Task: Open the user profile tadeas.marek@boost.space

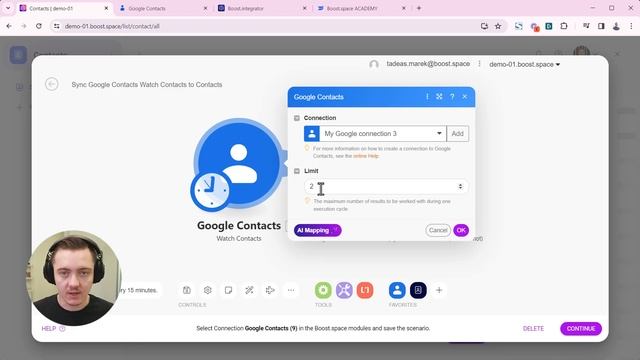Action: pyautogui.click(x=428, y=64)
